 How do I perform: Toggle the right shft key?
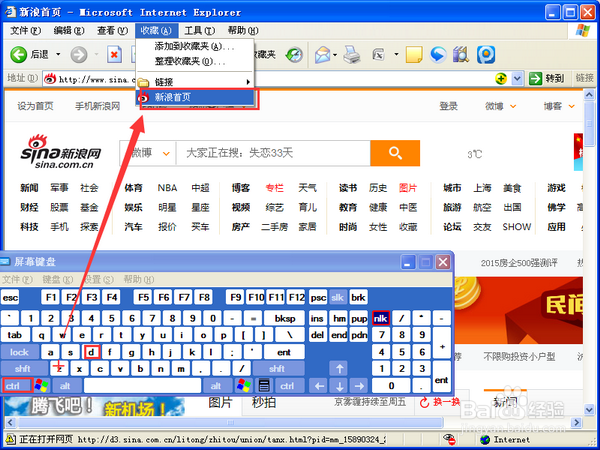click(x=277, y=368)
